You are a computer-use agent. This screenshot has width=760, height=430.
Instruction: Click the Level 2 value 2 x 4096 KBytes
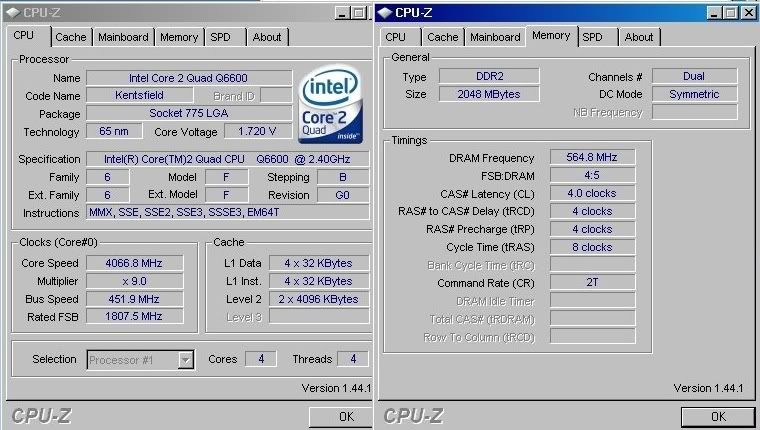pos(319,299)
